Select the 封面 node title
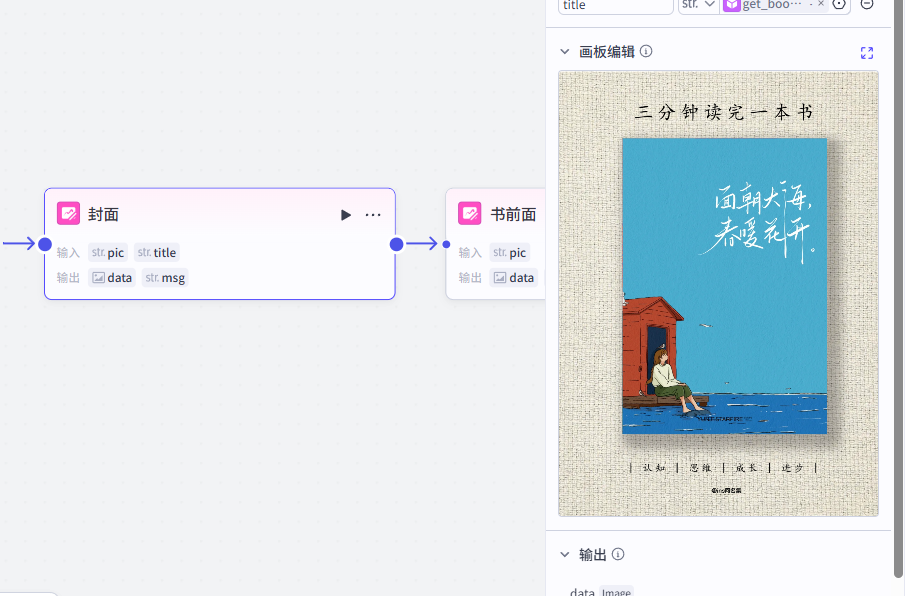Screen dimensions: 905x596 (103, 215)
